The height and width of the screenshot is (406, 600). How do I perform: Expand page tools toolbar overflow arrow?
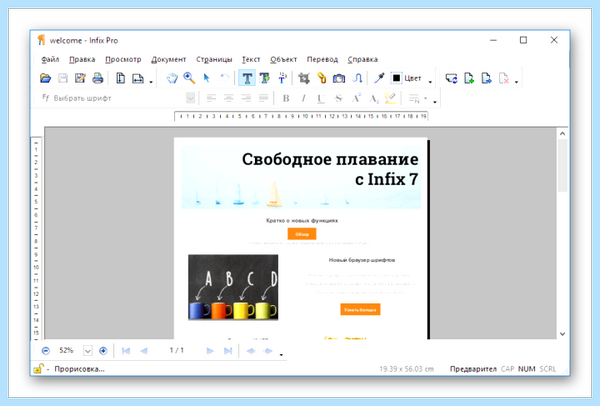516,82
